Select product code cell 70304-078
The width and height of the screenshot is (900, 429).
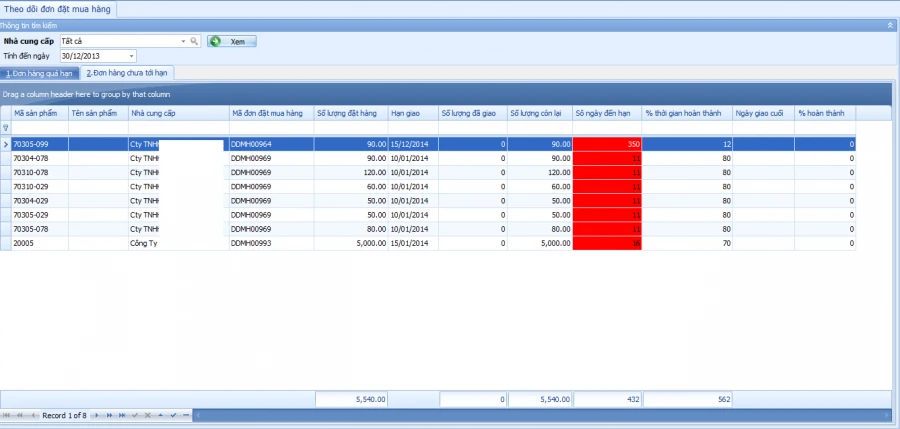[x=40, y=158]
